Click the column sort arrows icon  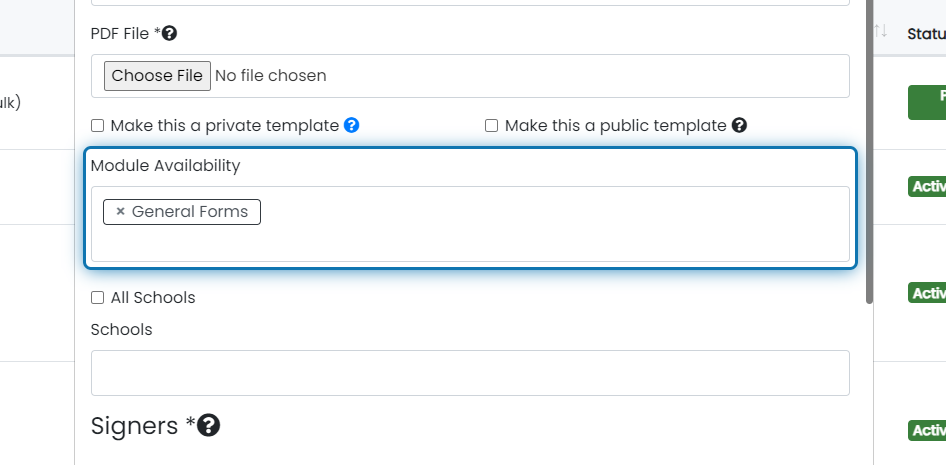tap(881, 31)
